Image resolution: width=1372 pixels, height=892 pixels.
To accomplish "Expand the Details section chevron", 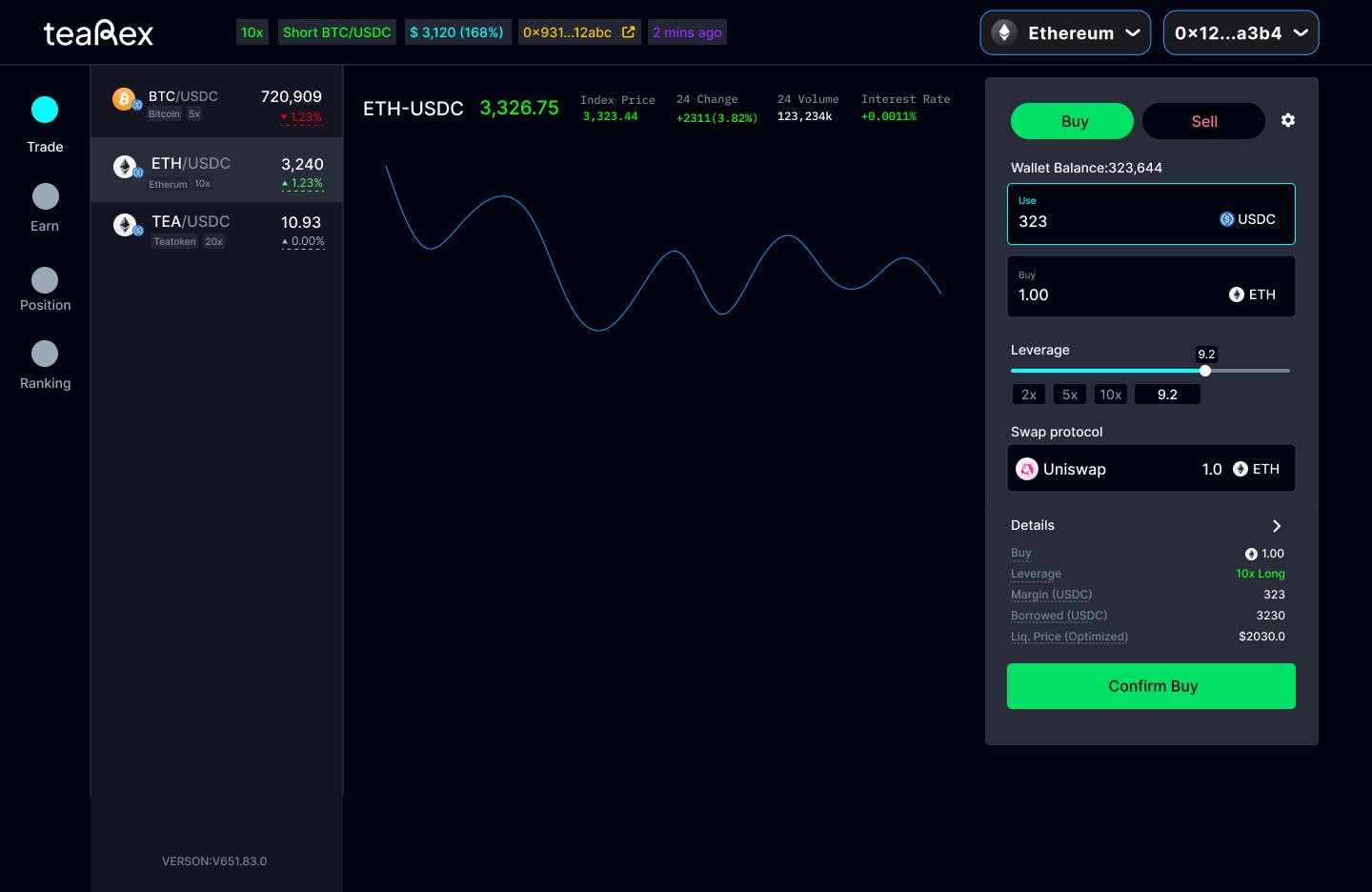I will pos(1277,526).
